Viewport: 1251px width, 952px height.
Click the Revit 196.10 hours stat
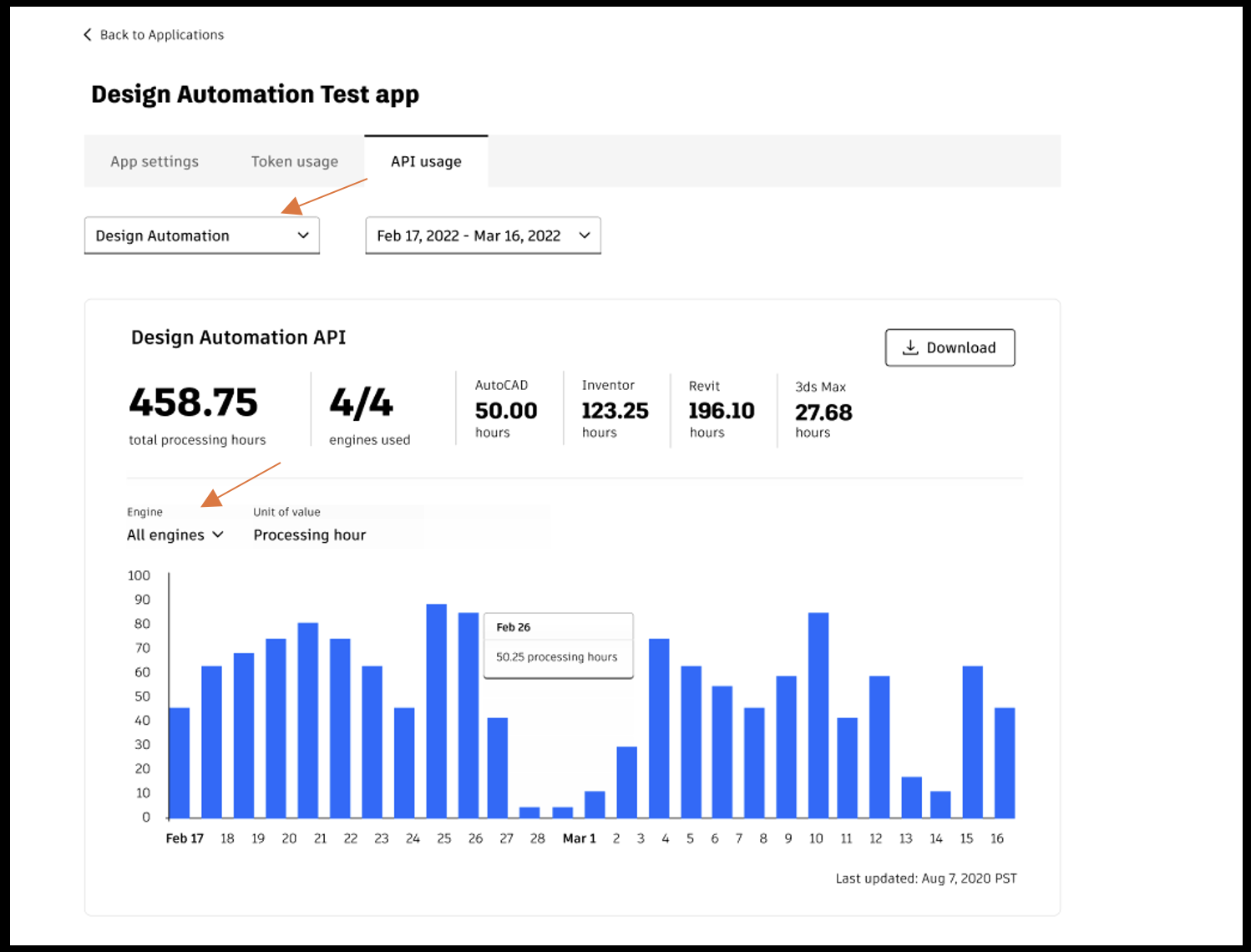(723, 409)
